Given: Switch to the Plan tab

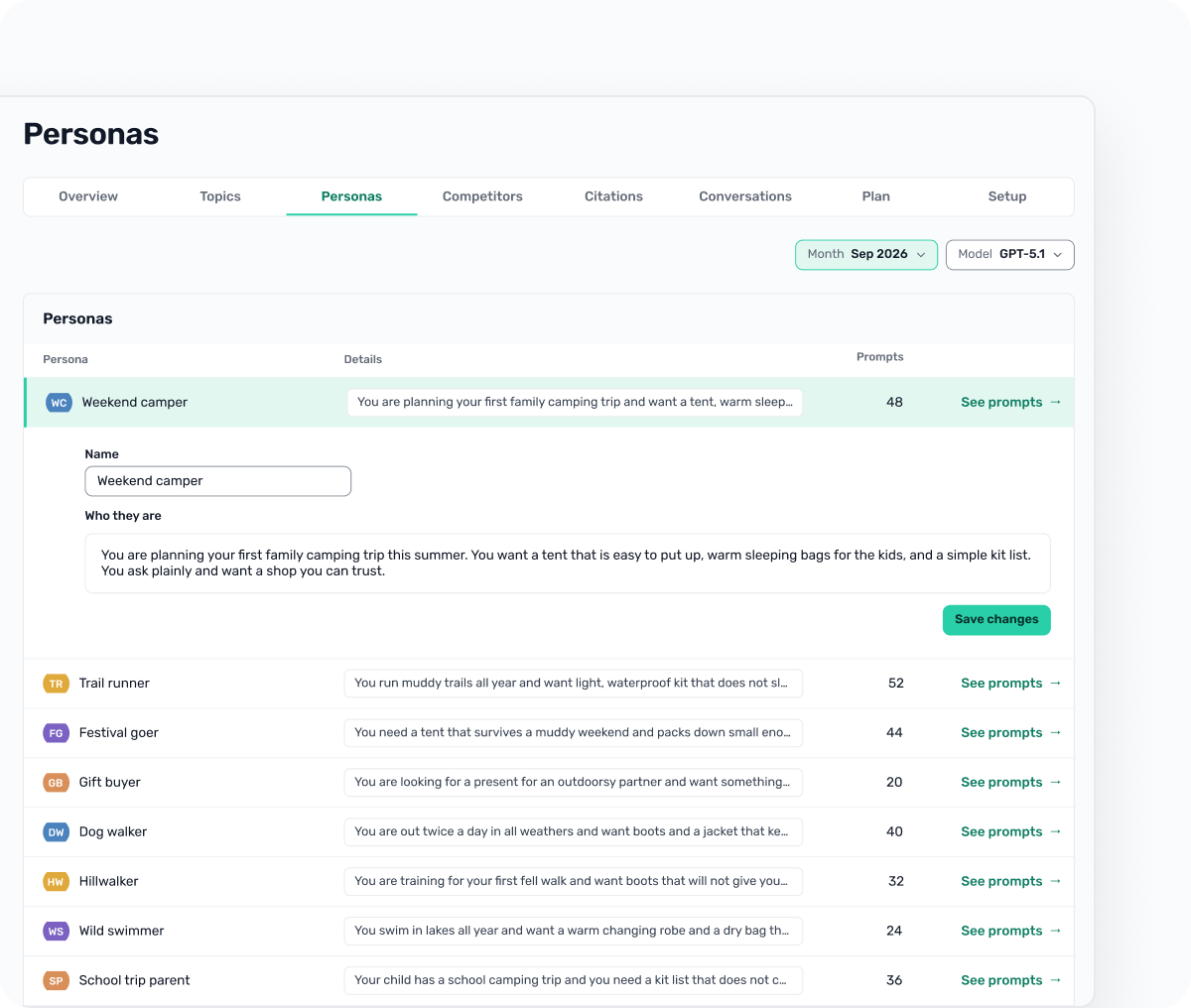Looking at the screenshot, I should pos(876,196).
